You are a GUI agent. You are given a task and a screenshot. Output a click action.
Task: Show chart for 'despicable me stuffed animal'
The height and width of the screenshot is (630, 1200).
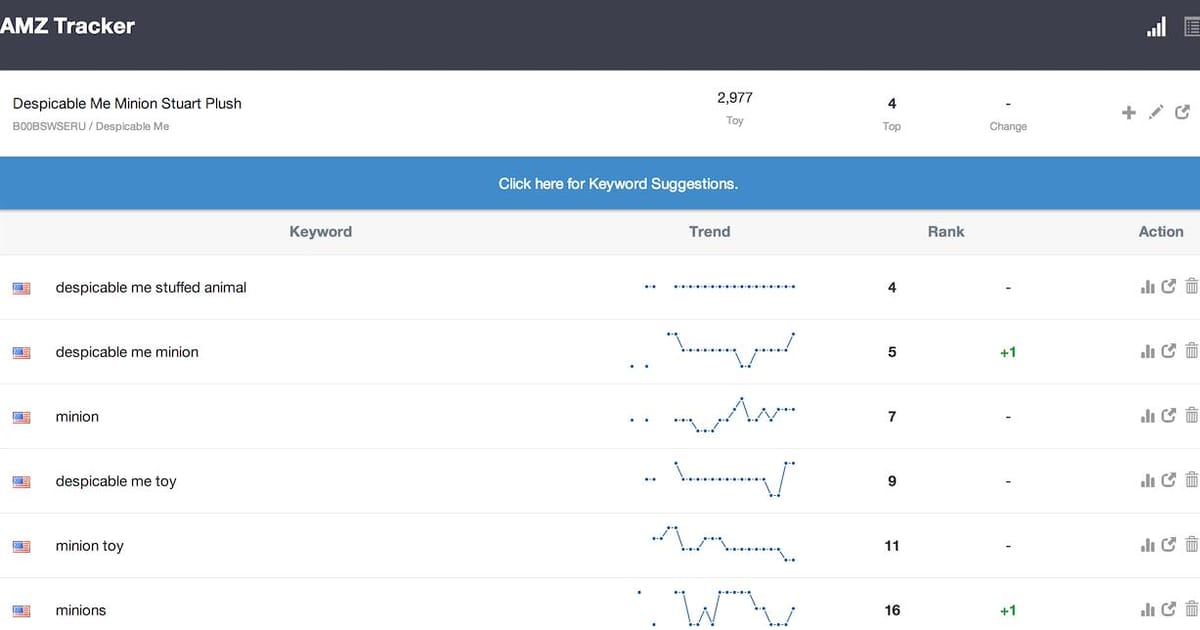click(x=1147, y=287)
